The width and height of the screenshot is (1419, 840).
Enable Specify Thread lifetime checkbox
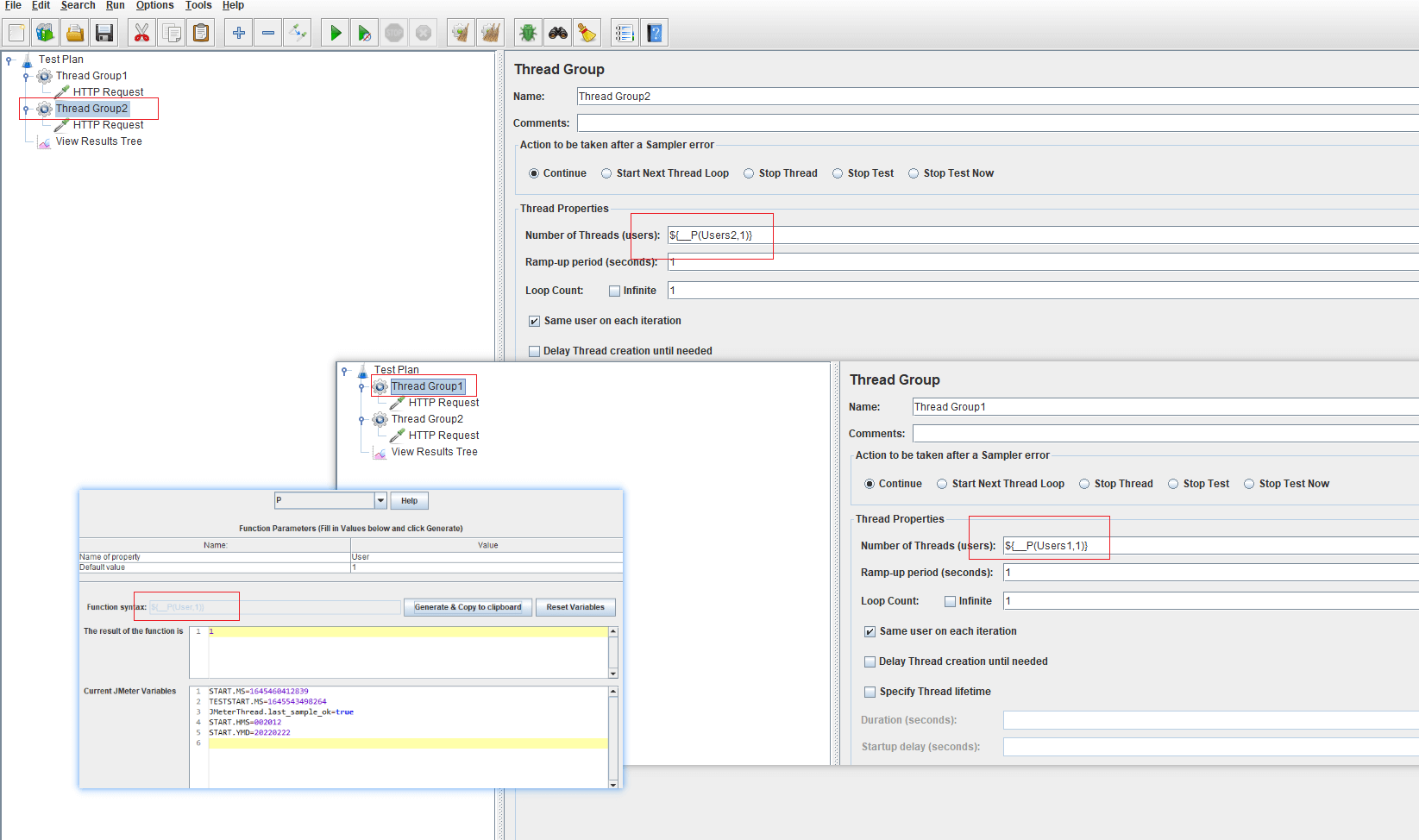[x=870, y=692]
